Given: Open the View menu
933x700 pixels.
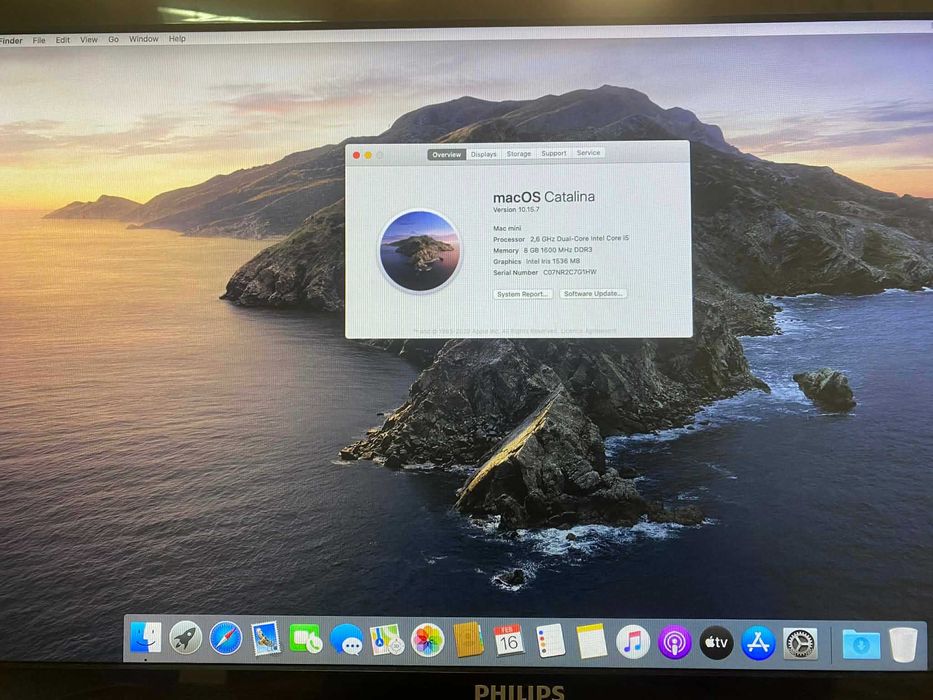Looking at the screenshot, I should click(x=89, y=39).
